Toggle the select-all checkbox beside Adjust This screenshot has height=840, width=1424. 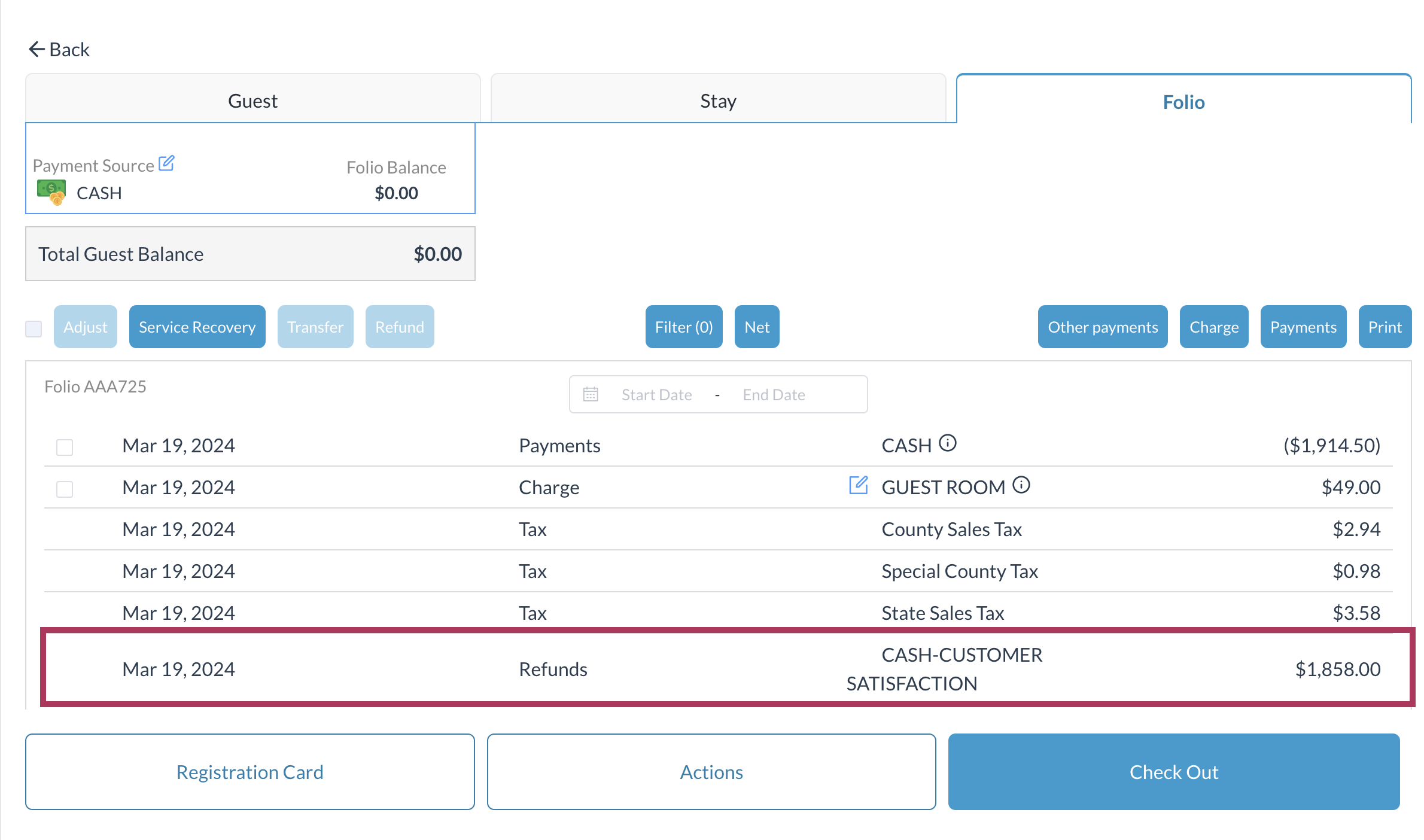point(34,328)
